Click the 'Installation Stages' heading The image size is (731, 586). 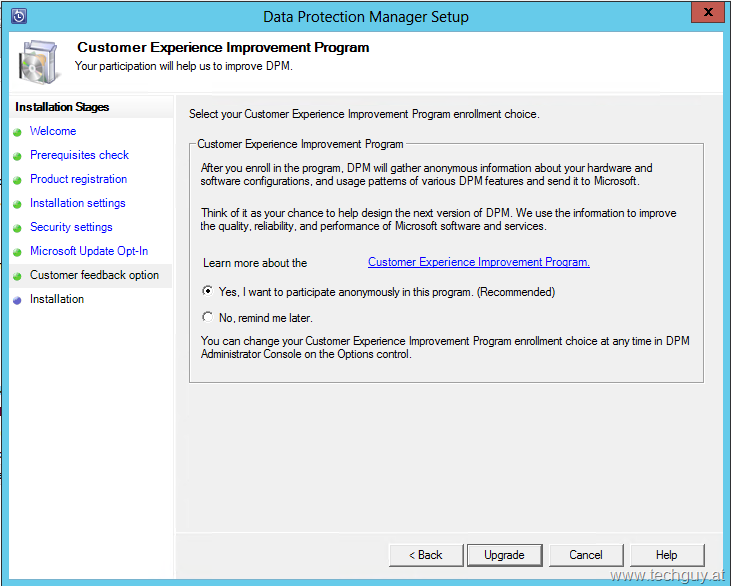coord(62,107)
